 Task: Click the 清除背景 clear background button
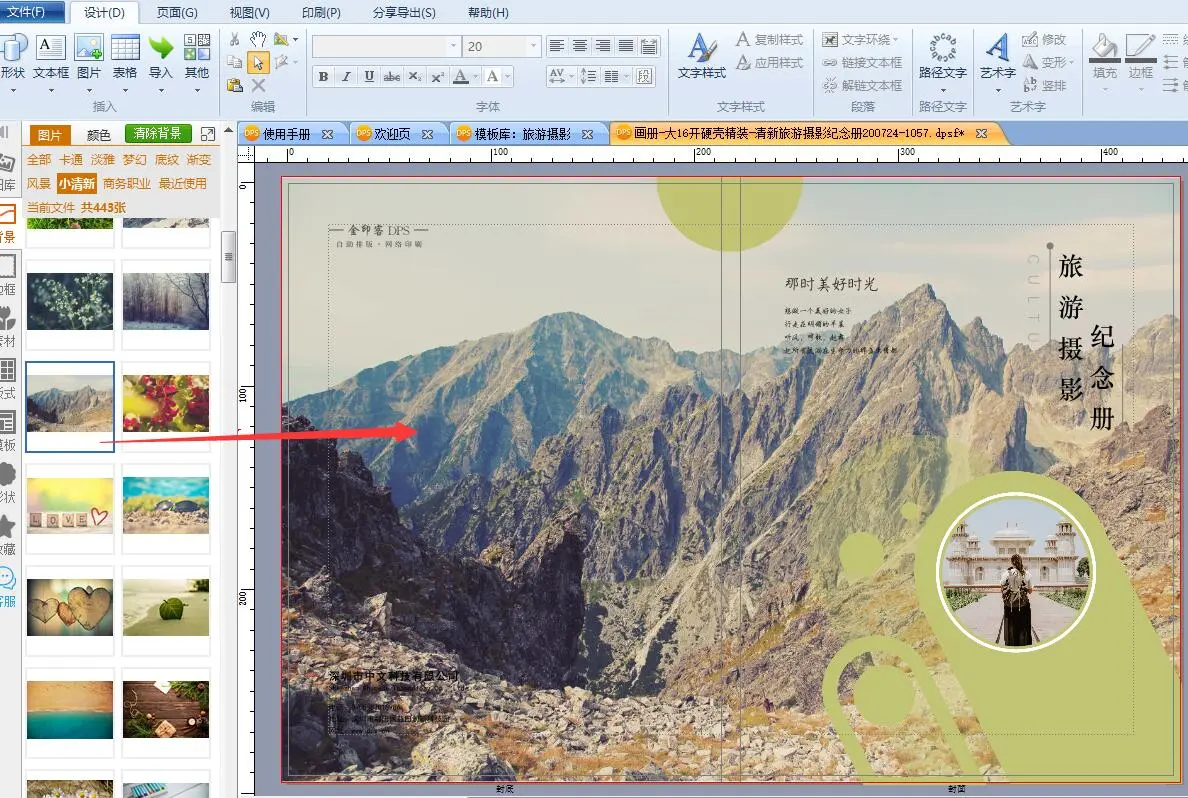pos(158,134)
